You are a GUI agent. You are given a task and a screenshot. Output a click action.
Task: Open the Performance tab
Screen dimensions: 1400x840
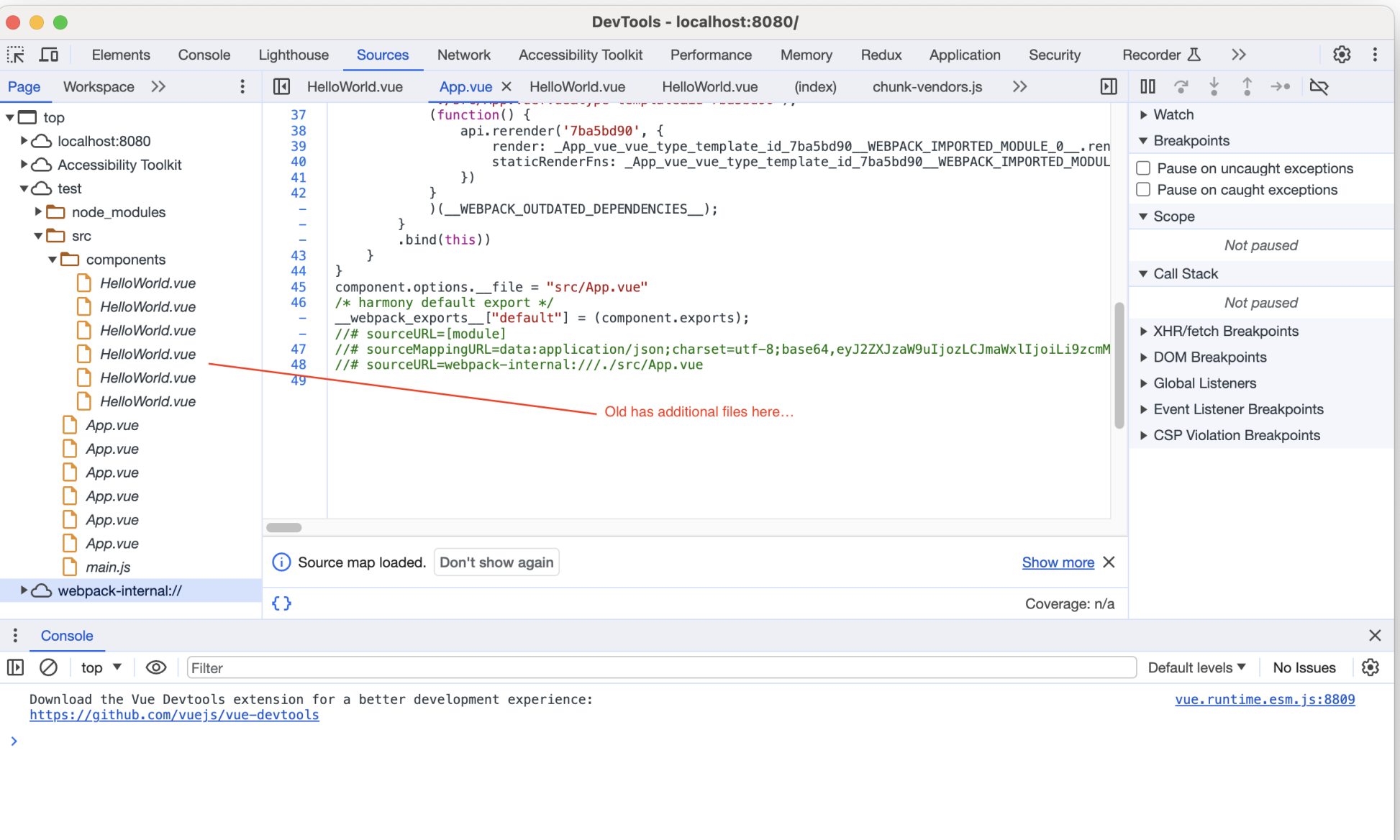(x=711, y=55)
